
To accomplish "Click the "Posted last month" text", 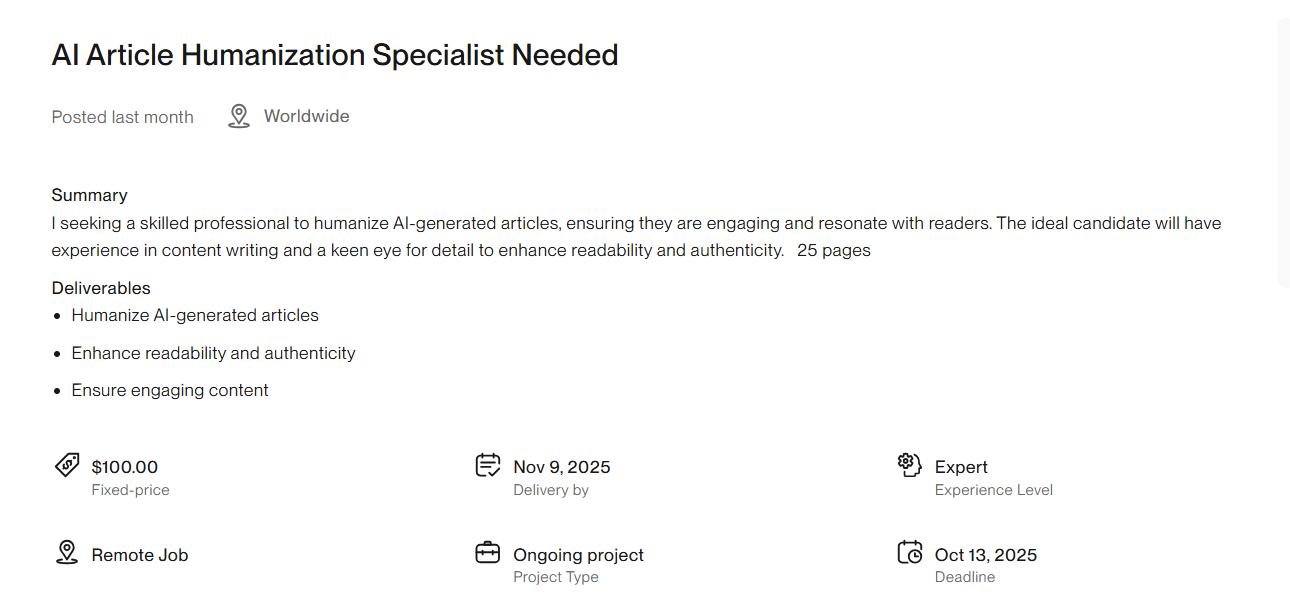I will pos(122,117).
